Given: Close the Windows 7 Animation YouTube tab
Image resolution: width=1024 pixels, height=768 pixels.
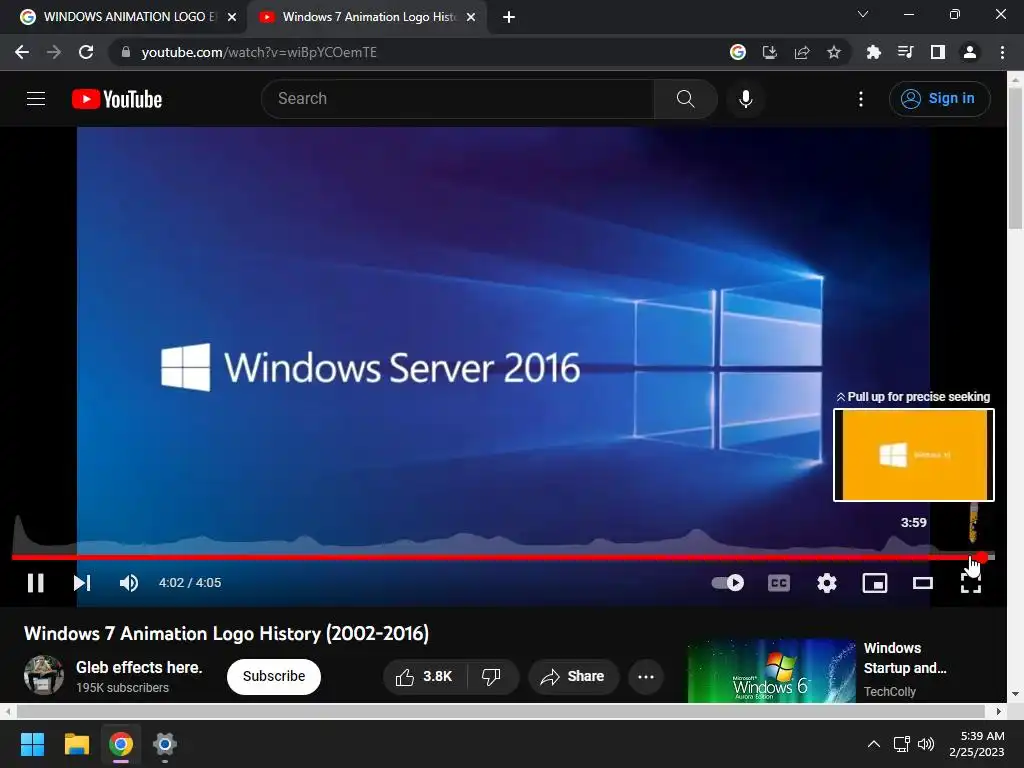Looking at the screenshot, I should tap(471, 17).
